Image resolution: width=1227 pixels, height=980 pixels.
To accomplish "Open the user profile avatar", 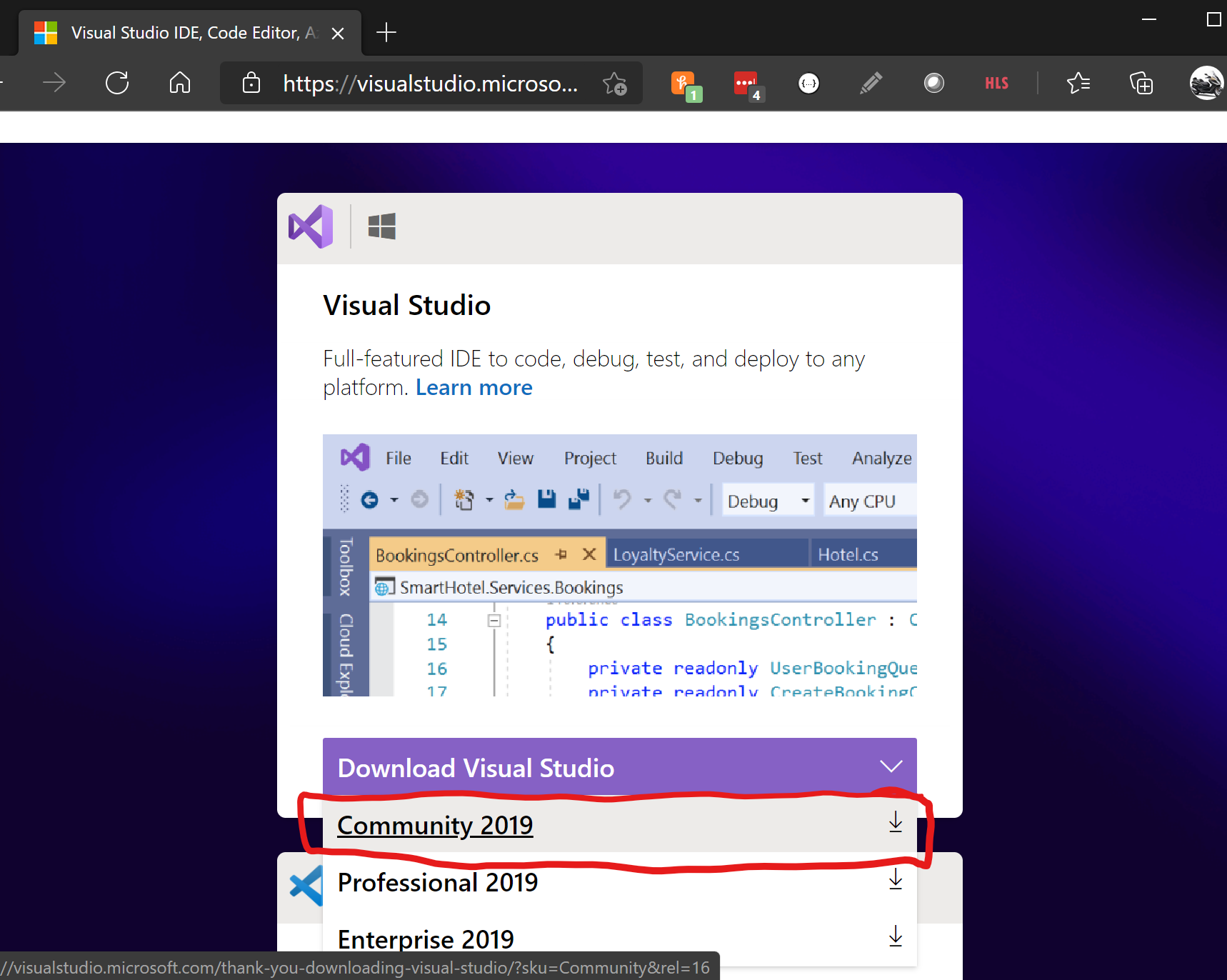I will point(1207,84).
